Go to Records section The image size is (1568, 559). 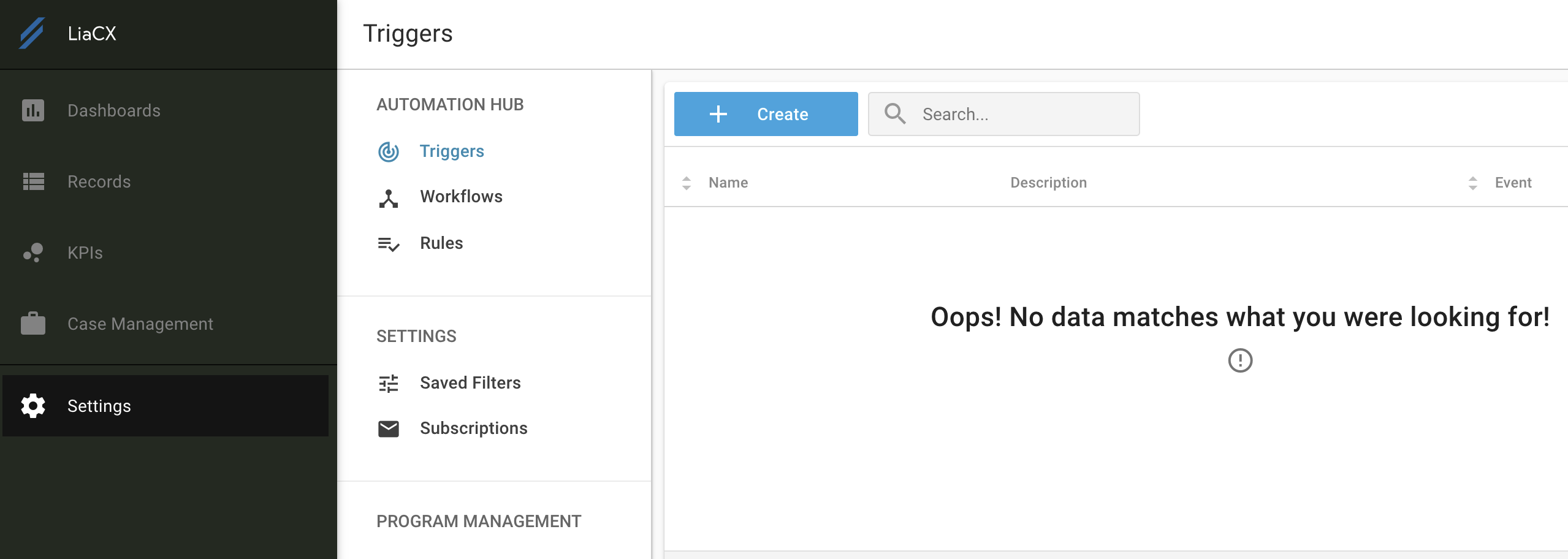[166, 181]
